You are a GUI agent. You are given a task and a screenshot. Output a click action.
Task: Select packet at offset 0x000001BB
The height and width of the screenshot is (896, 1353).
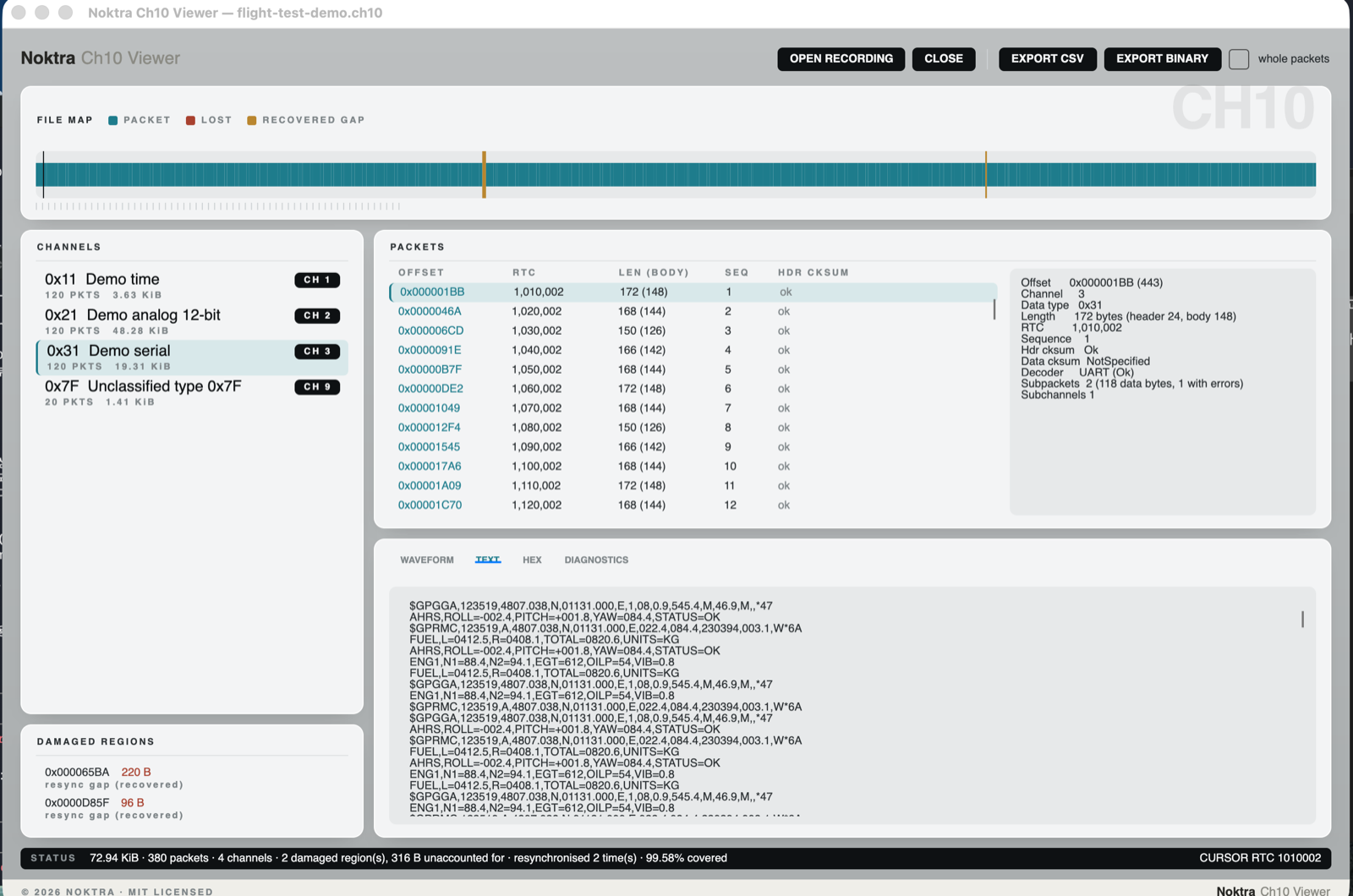click(693, 292)
